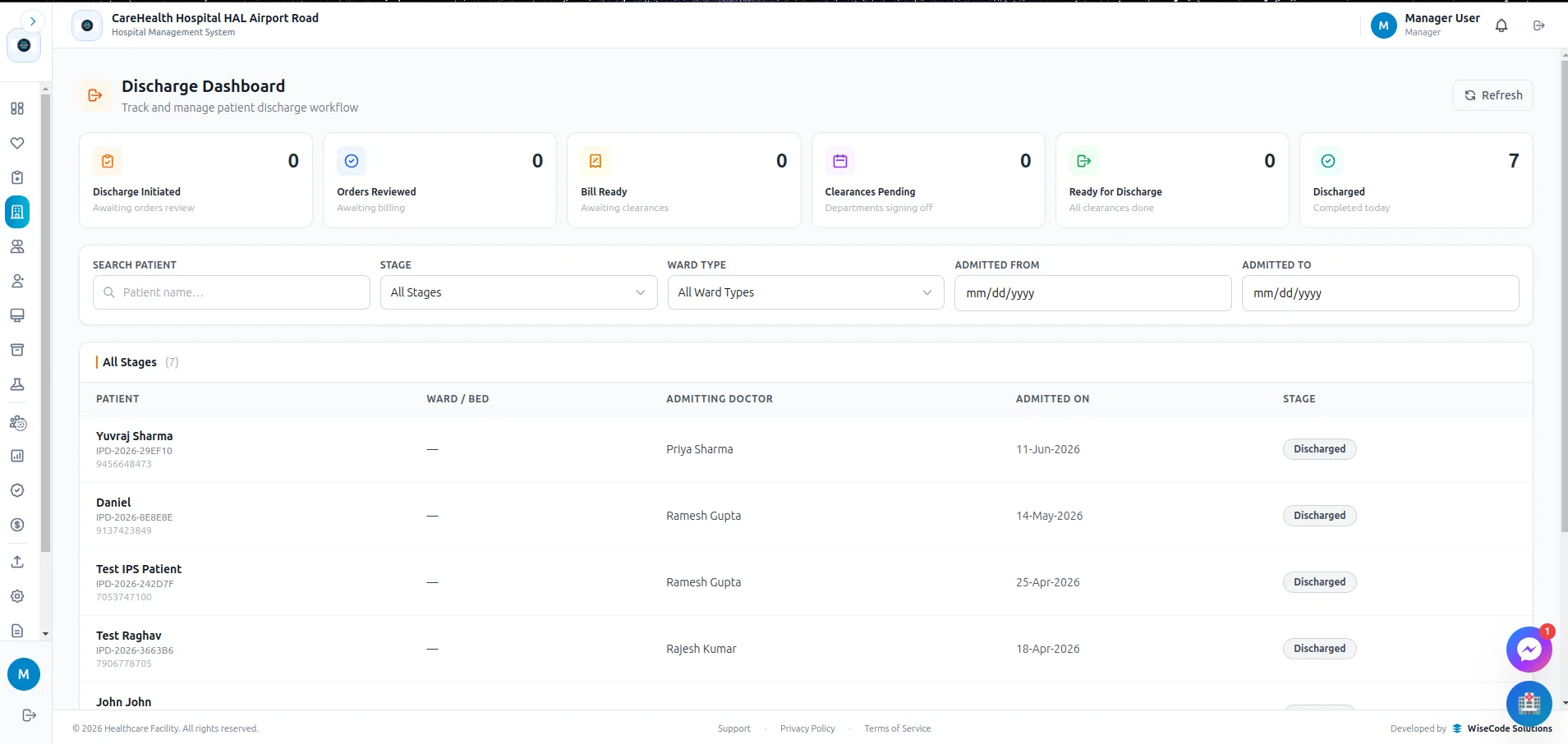Open the Privacy Policy link
1568x744 pixels.
pyautogui.click(x=807, y=728)
